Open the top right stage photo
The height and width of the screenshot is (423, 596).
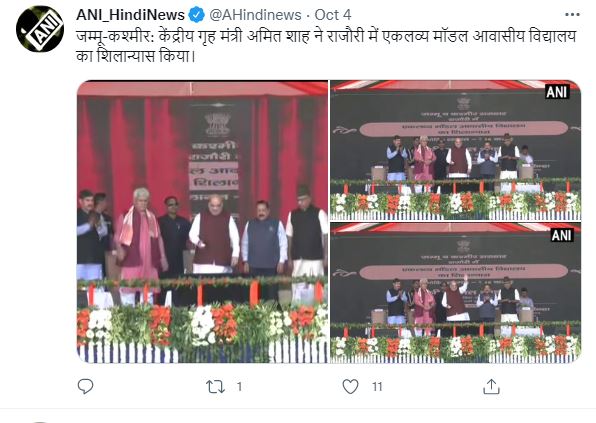tap(455, 150)
